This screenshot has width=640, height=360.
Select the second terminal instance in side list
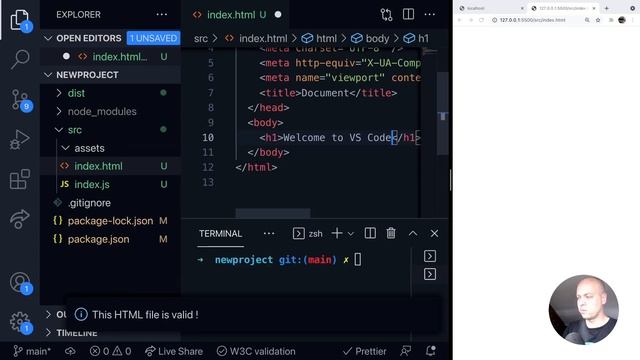coord(430,274)
